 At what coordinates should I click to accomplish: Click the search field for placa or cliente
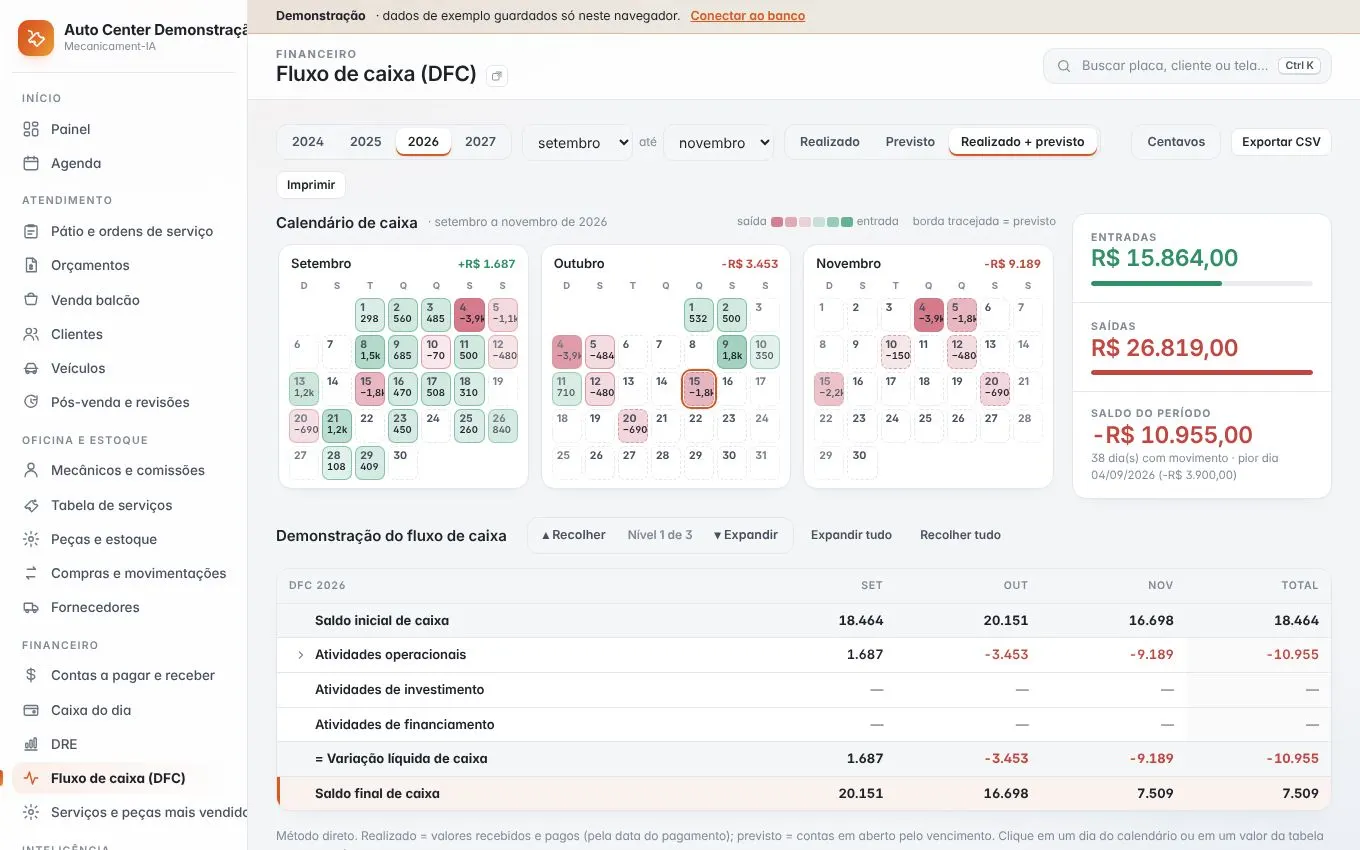coord(1187,66)
